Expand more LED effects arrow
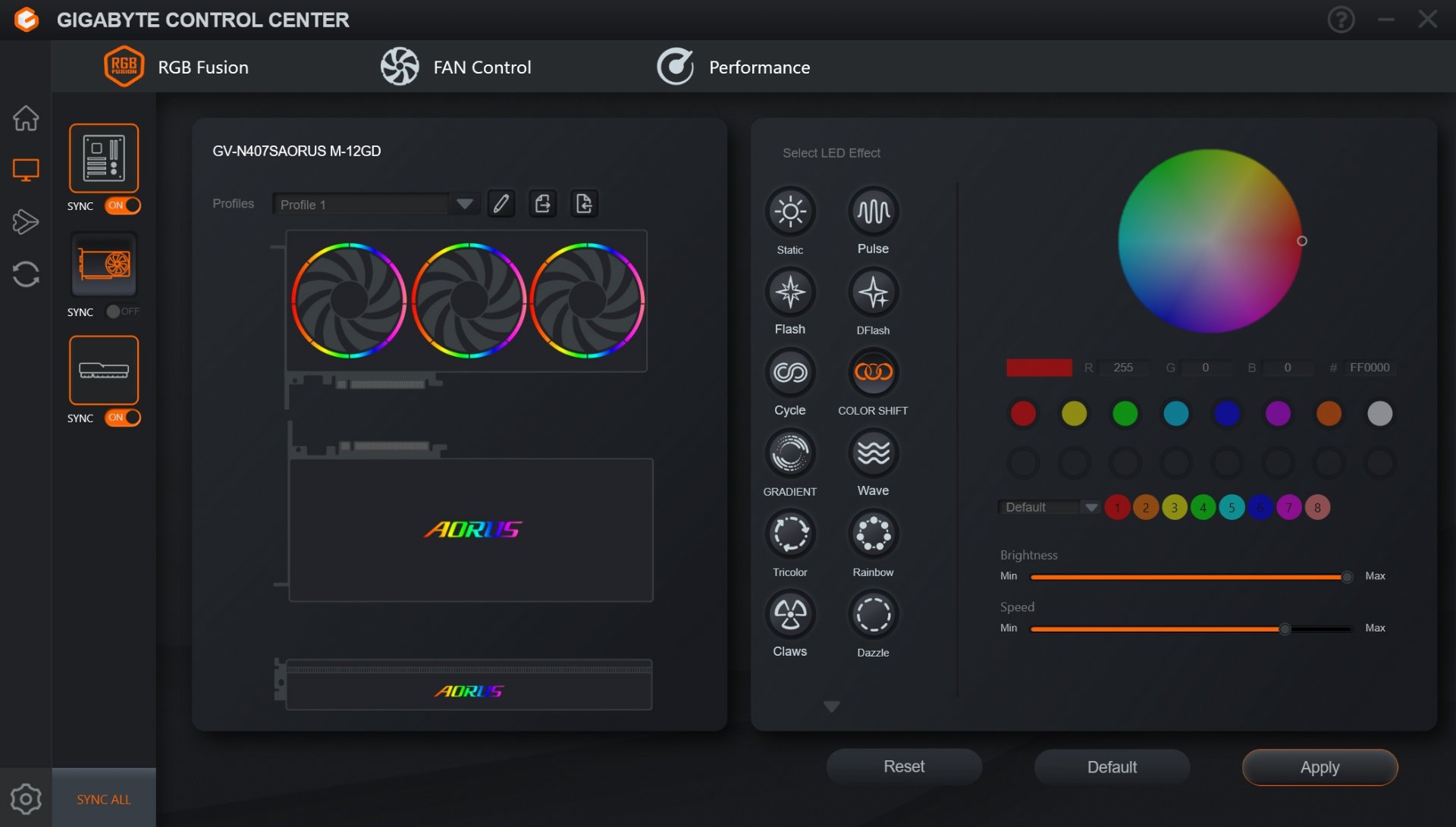Image resolution: width=1456 pixels, height=827 pixels. click(x=832, y=706)
